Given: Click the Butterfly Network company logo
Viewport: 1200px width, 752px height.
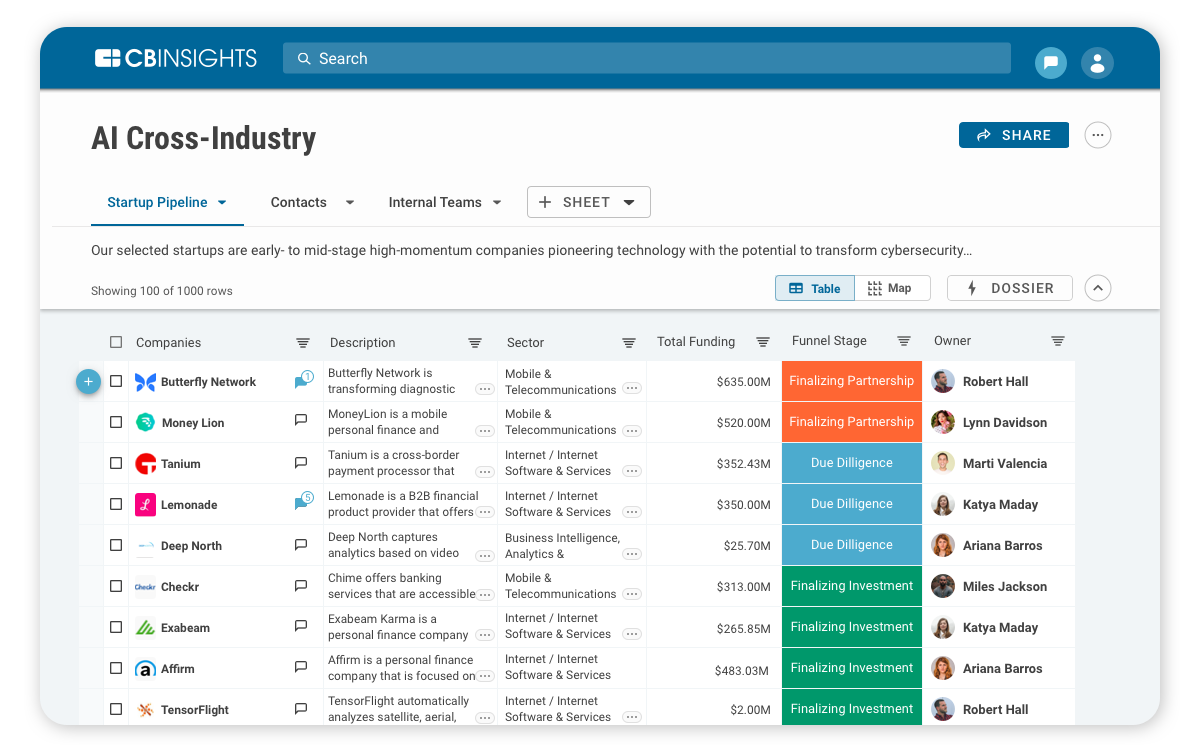Looking at the screenshot, I should coord(145,382).
